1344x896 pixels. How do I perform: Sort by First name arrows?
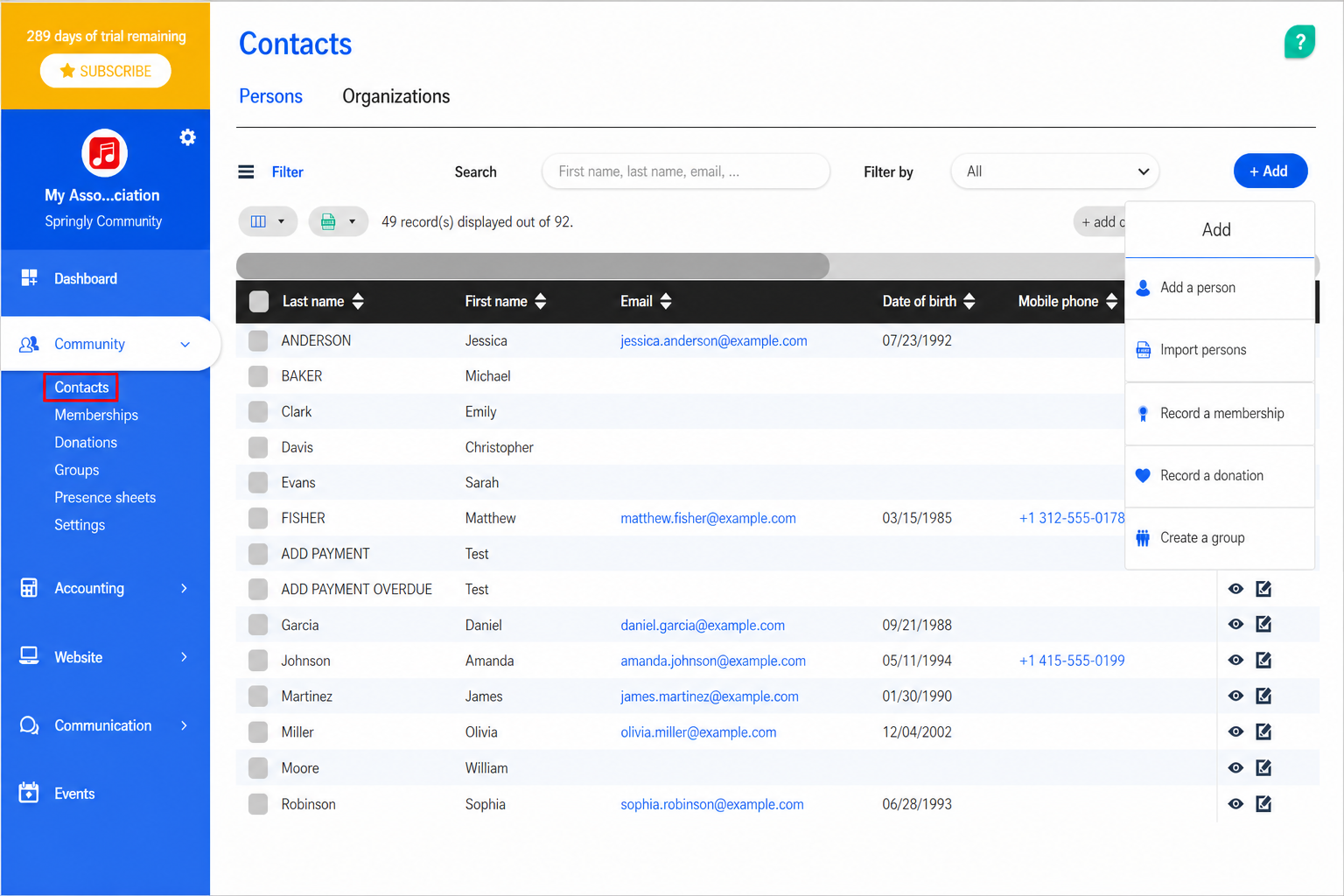point(540,301)
